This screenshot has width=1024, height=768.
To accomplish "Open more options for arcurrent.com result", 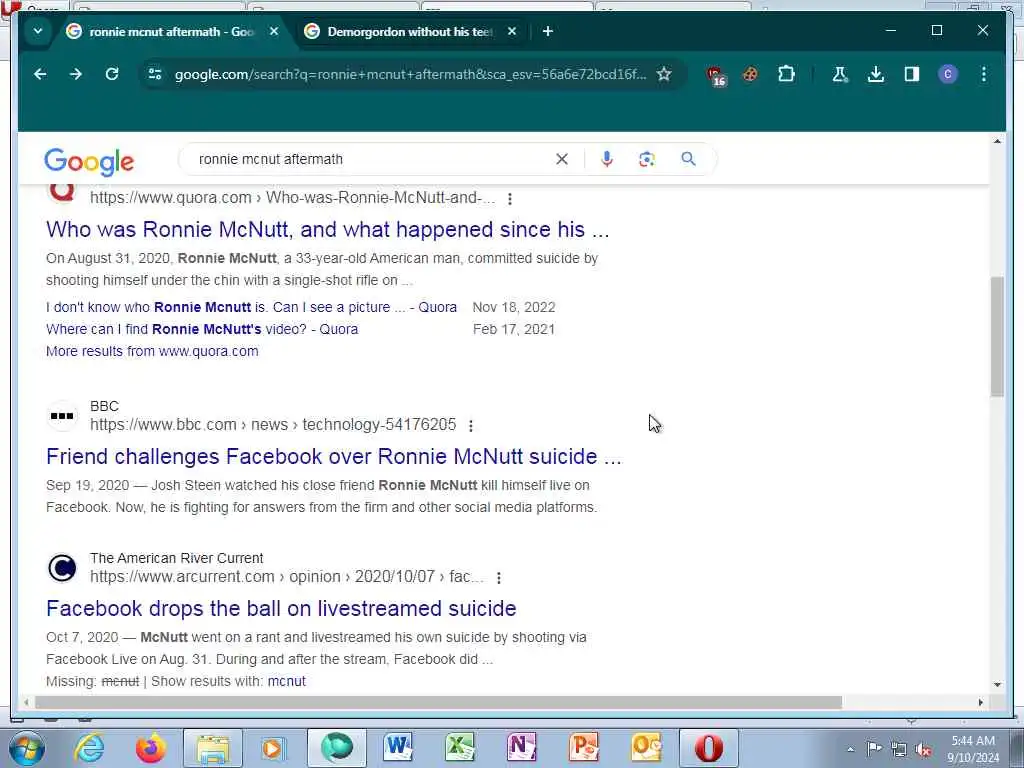I will tap(499, 578).
